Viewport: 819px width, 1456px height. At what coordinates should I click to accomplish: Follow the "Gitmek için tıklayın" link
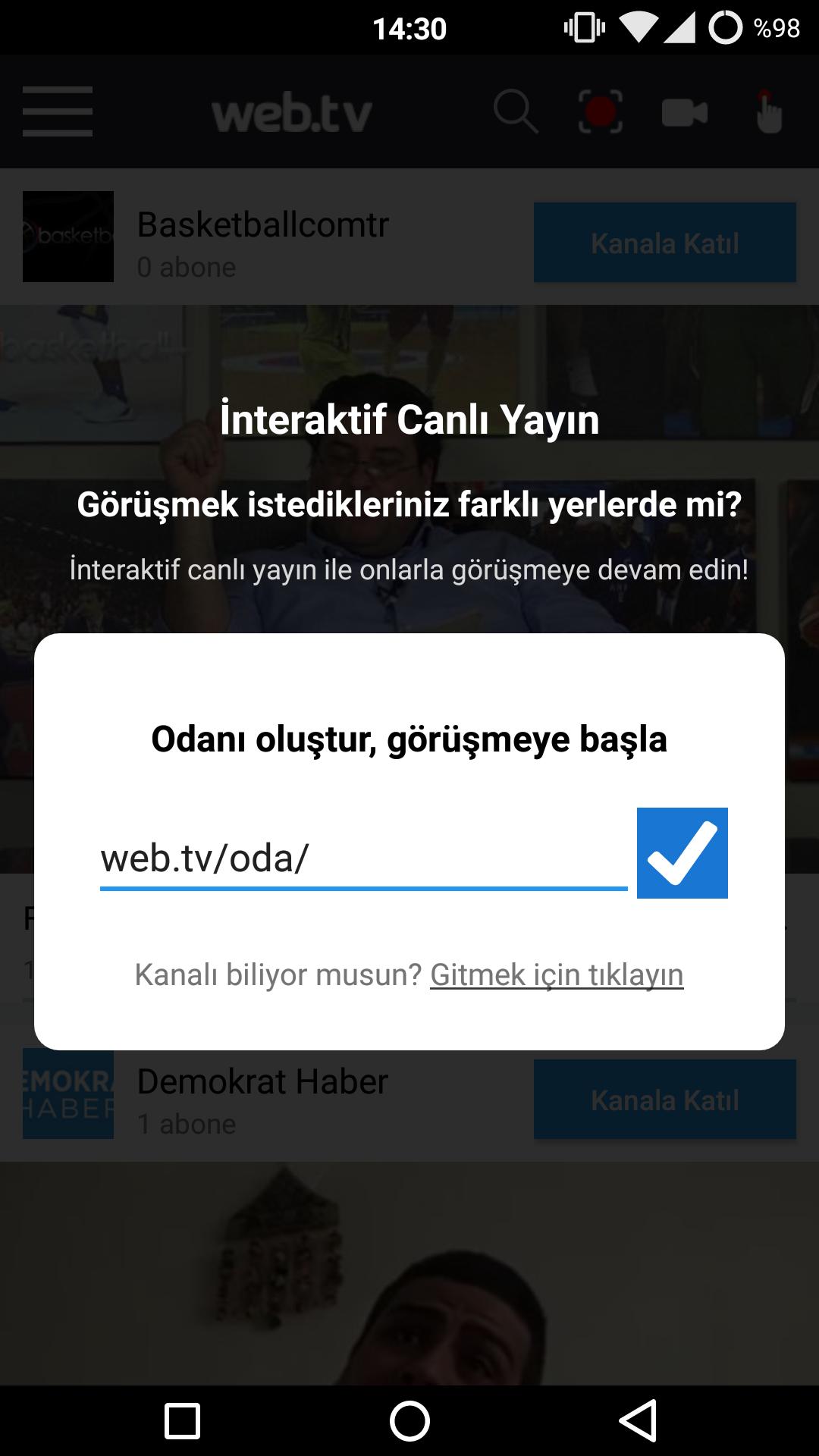[x=557, y=974]
